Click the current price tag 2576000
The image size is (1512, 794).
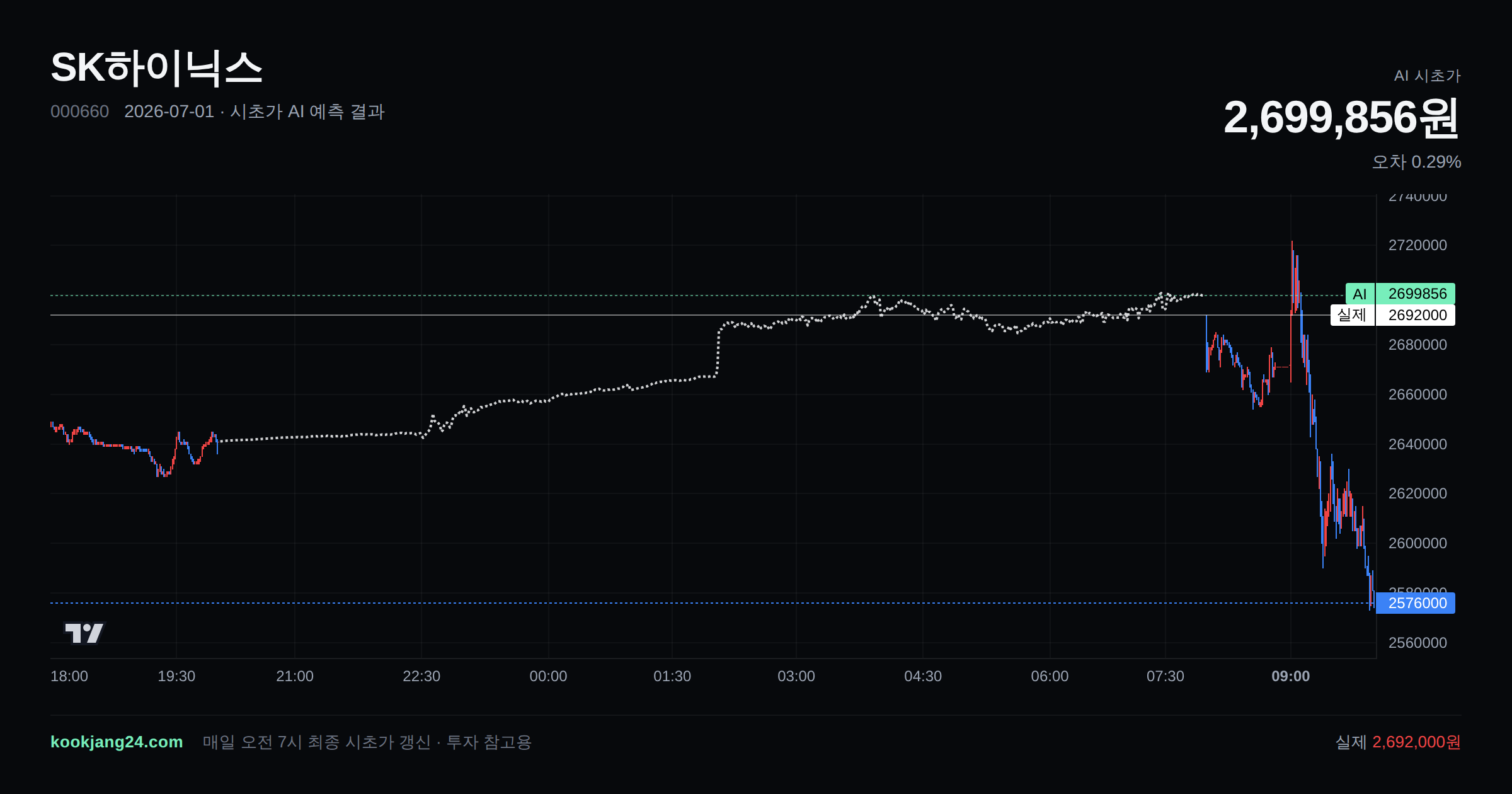tap(1415, 603)
